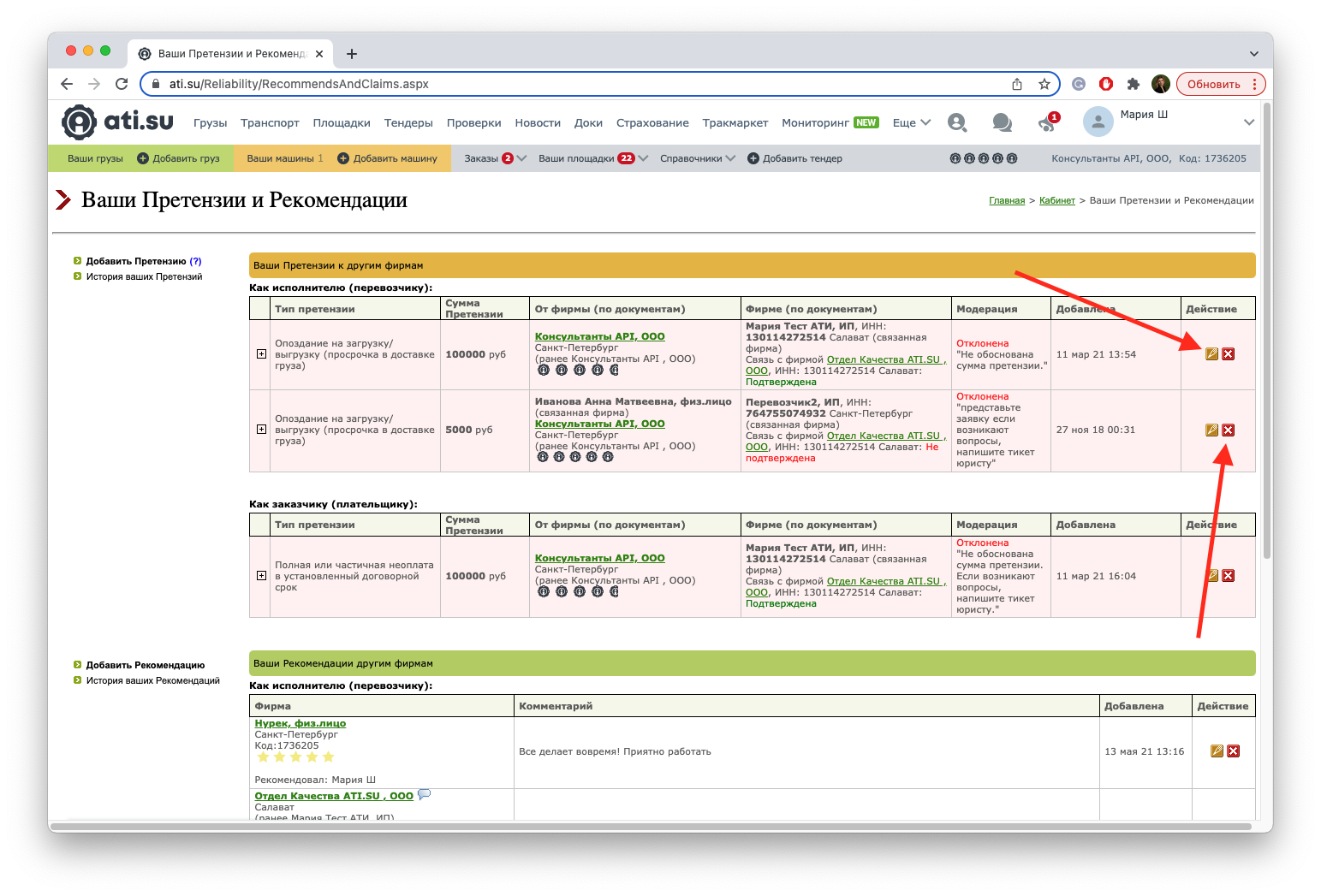
Task: Open a new browser tab
Action: [x=352, y=54]
